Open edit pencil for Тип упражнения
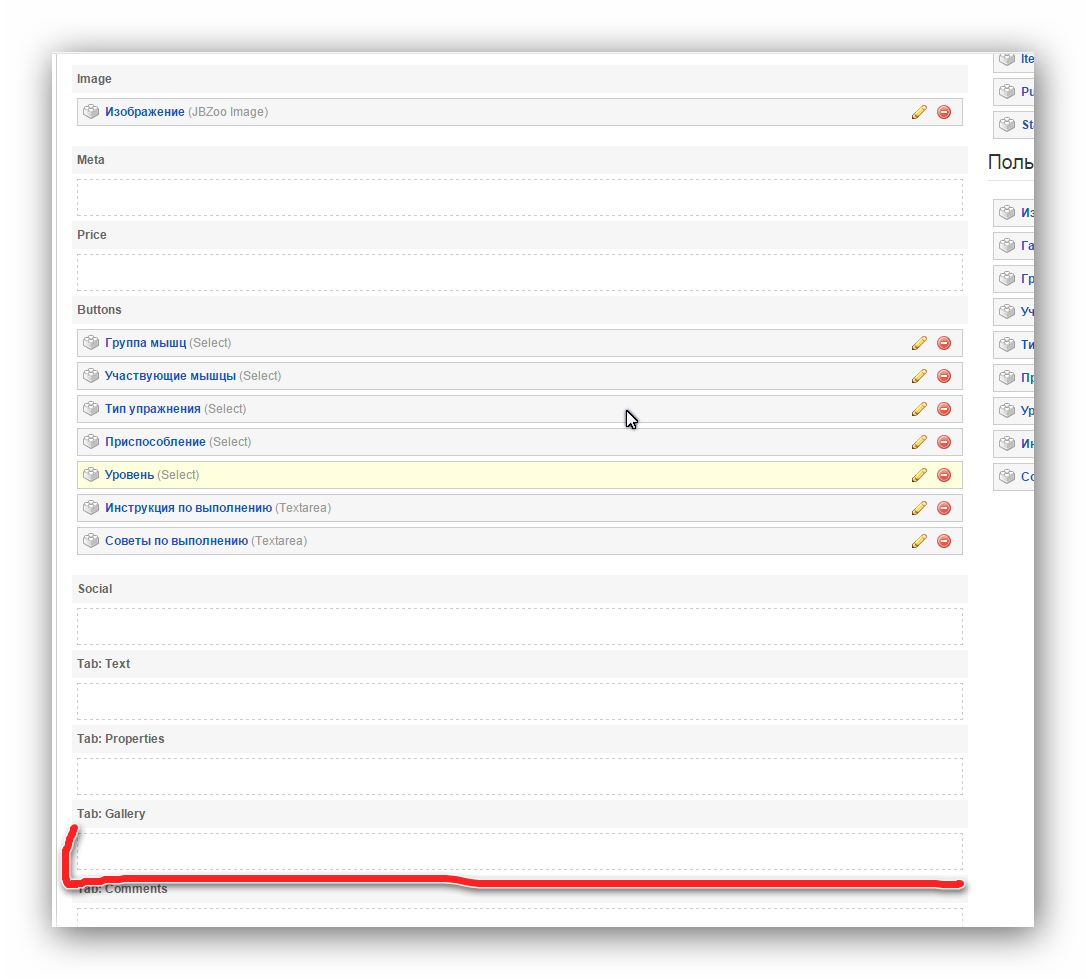Viewport: 1086px width, 979px height. 919,409
